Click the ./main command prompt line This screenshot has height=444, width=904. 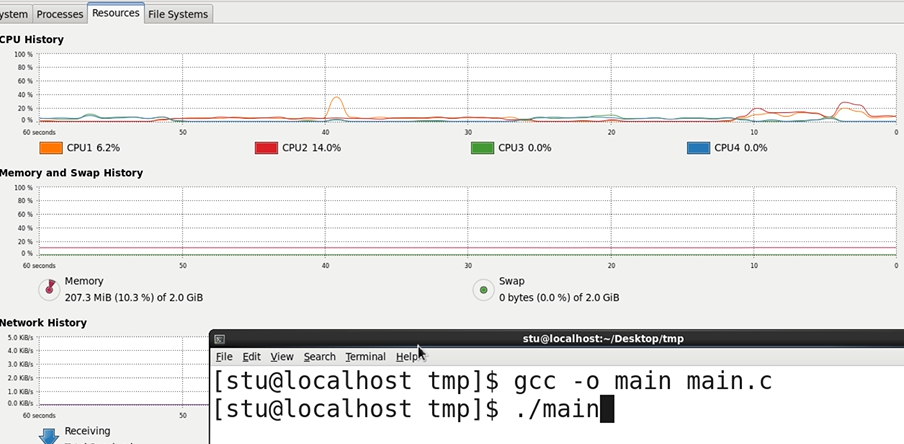pos(414,410)
